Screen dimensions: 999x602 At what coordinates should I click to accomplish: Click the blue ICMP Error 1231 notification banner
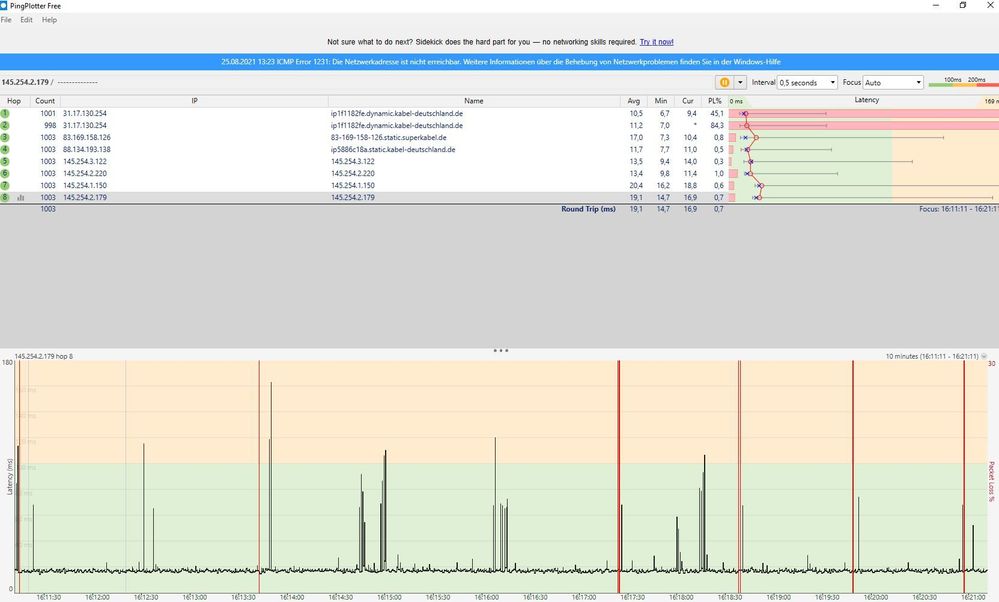(499, 62)
